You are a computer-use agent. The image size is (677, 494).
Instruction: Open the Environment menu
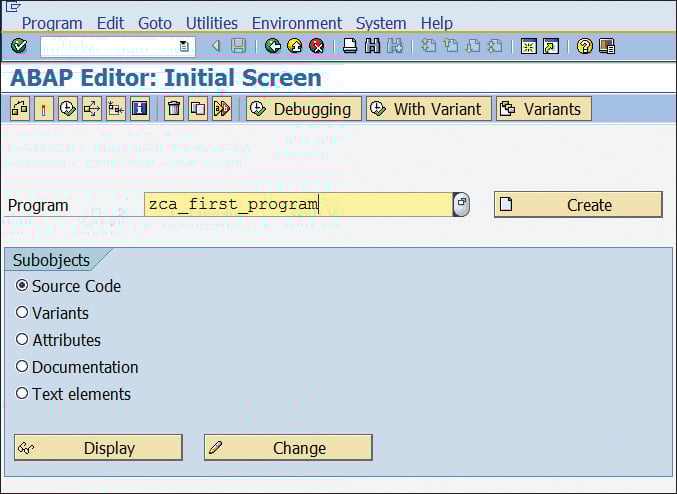(297, 23)
